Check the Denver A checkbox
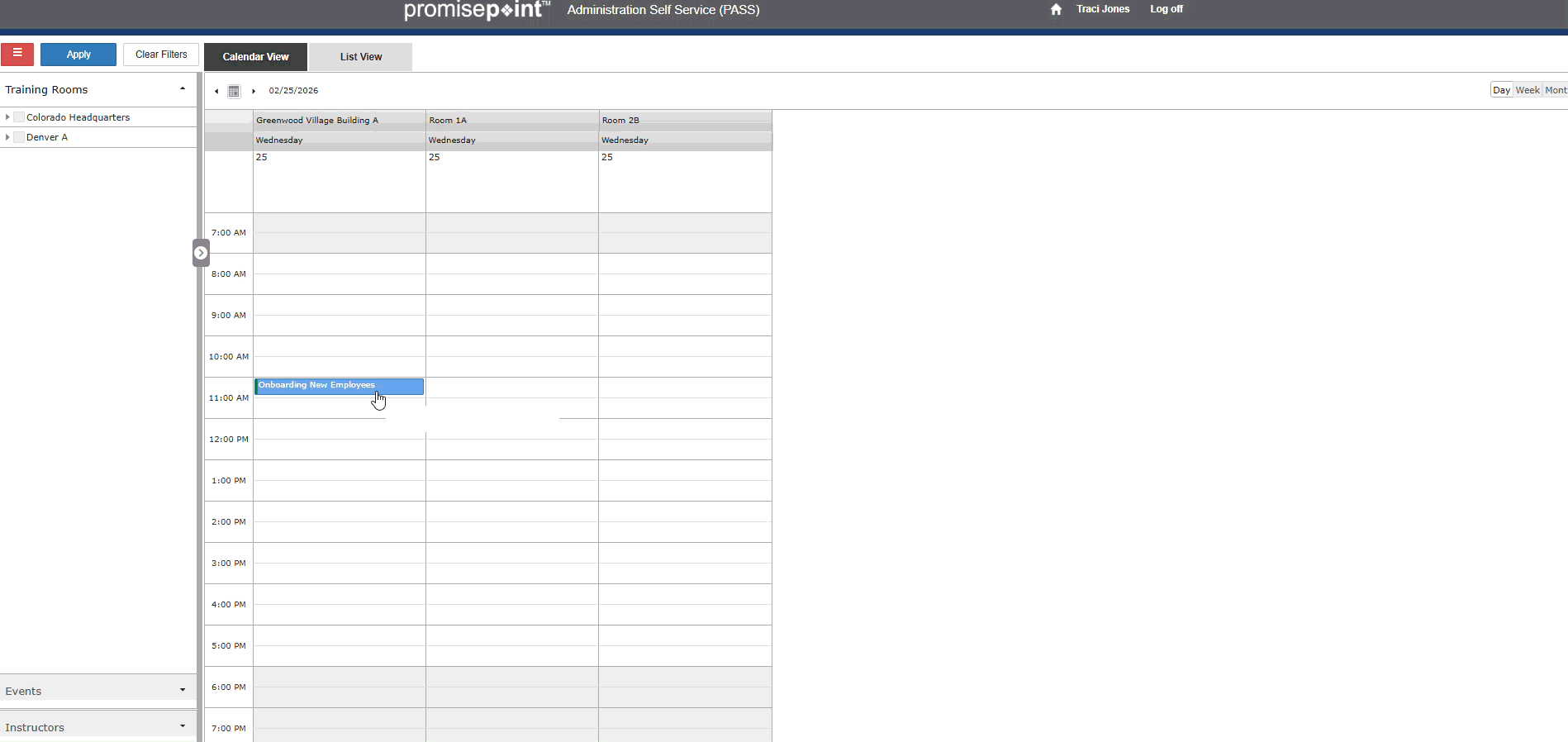This screenshot has width=1568, height=742. pyautogui.click(x=19, y=137)
